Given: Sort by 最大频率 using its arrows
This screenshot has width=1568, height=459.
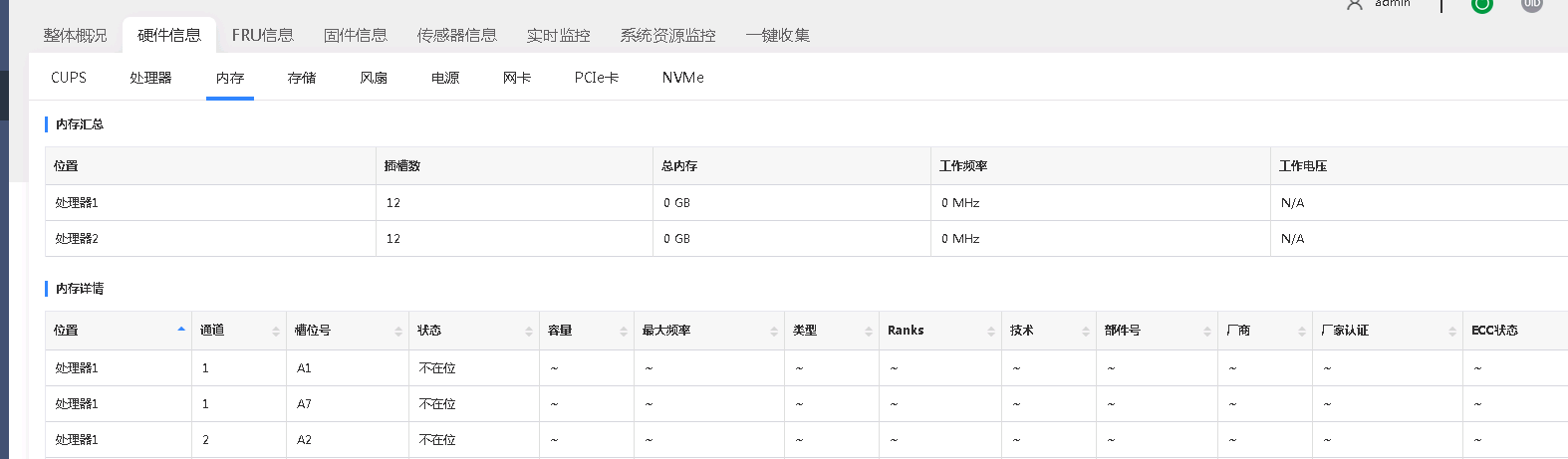Looking at the screenshot, I should pyautogui.click(x=774, y=331).
